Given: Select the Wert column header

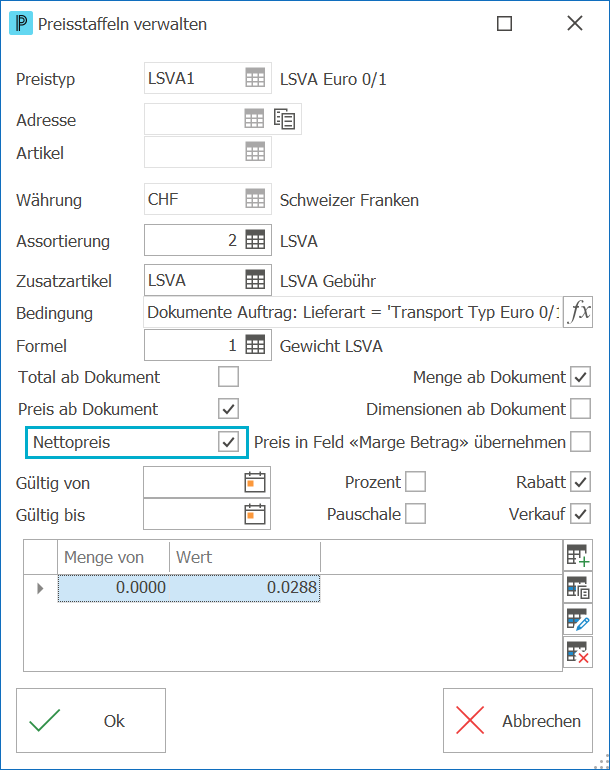Looking at the screenshot, I should [245, 557].
